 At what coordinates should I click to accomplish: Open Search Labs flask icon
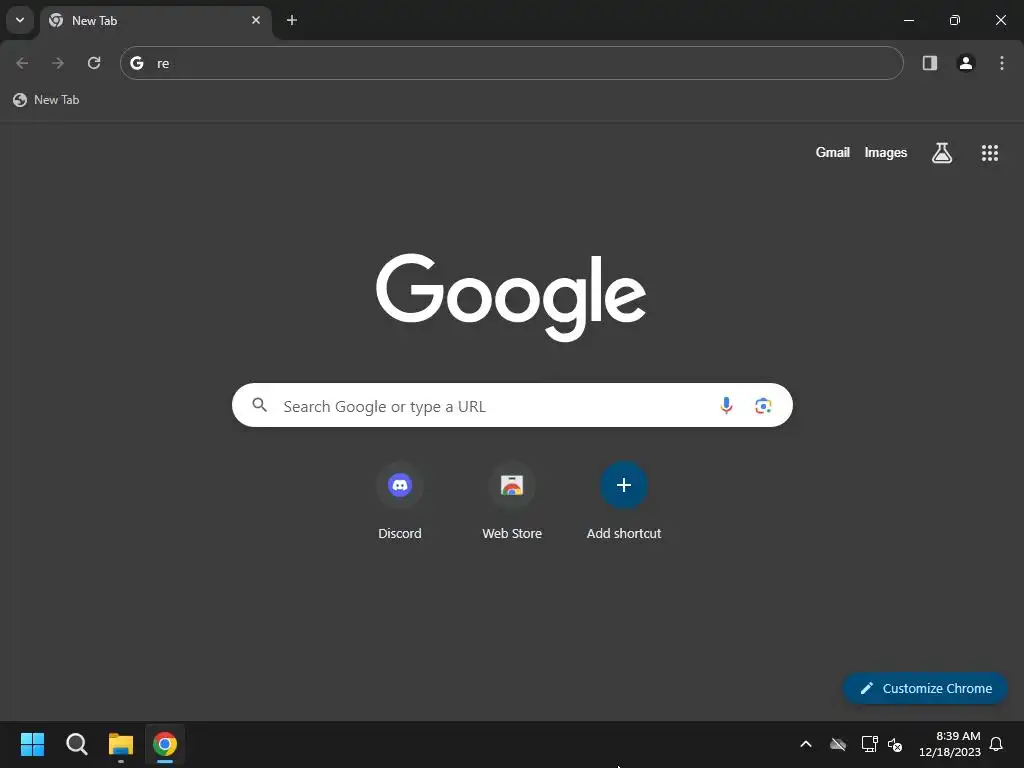(x=942, y=153)
